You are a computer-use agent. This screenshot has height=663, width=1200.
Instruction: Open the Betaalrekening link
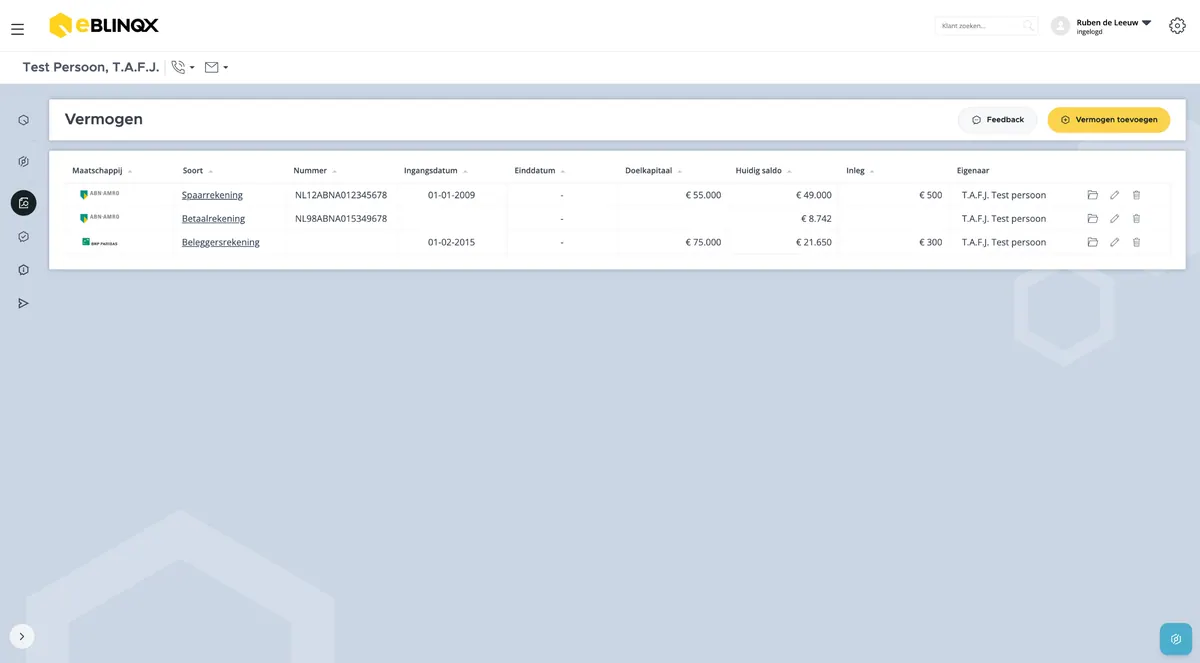213,218
